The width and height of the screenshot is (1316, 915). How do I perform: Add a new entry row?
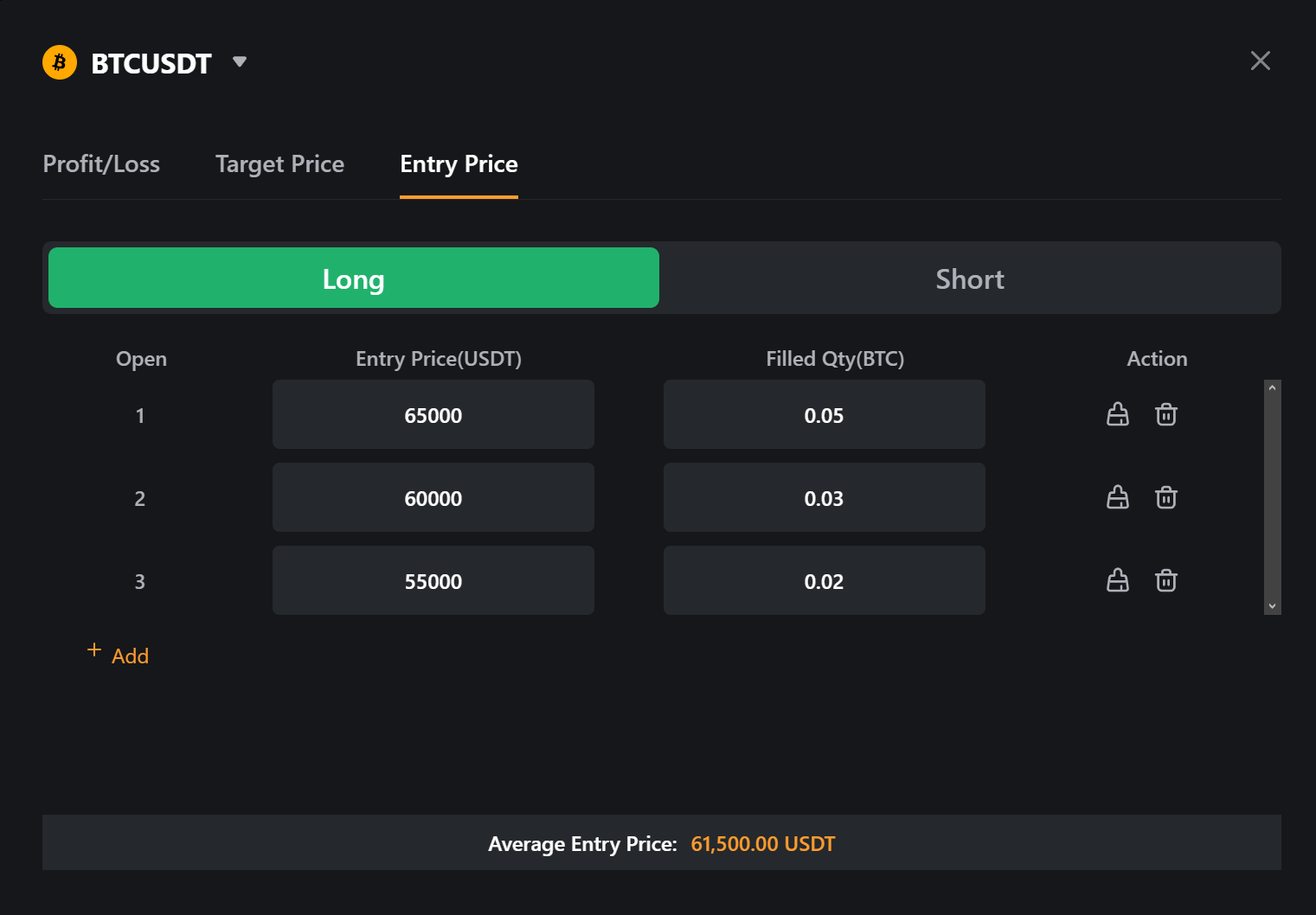click(119, 655)
